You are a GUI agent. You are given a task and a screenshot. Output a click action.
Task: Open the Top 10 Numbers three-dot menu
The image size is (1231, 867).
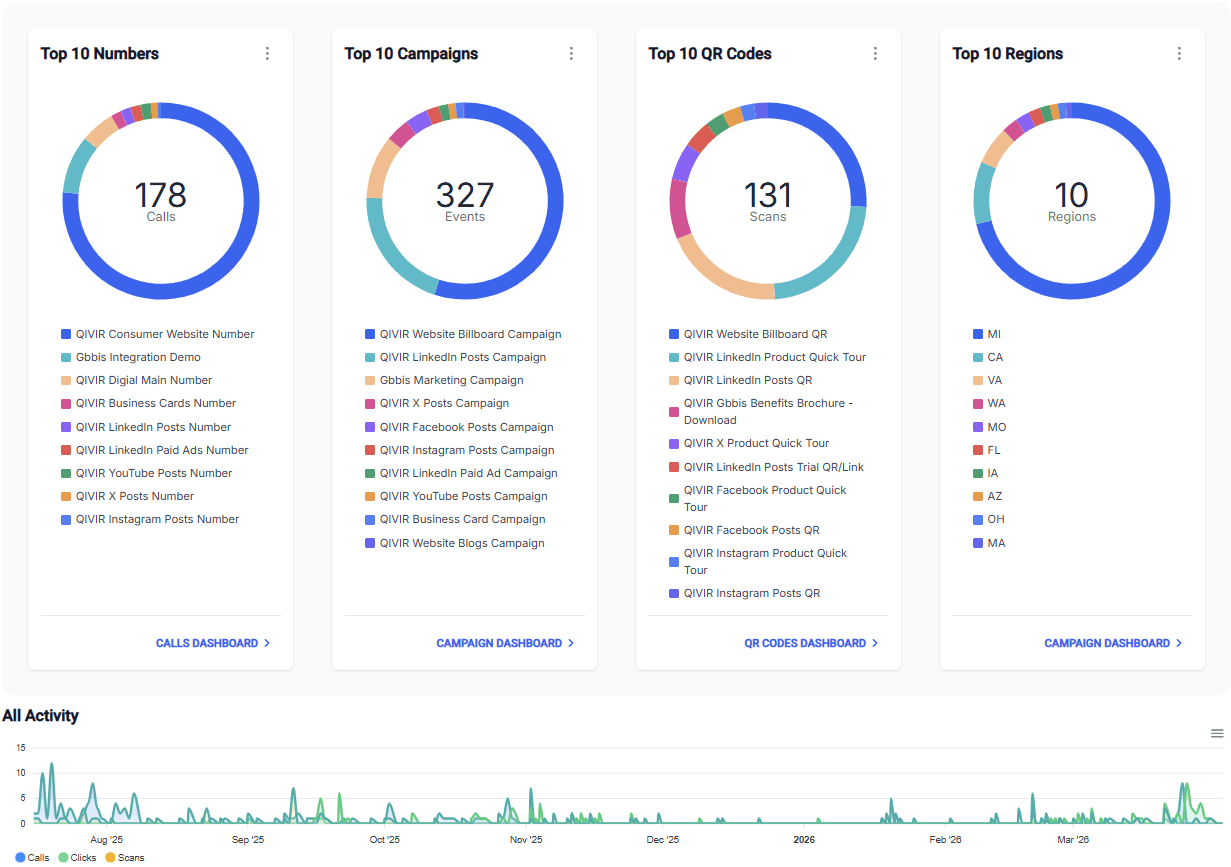pos(267,53)
